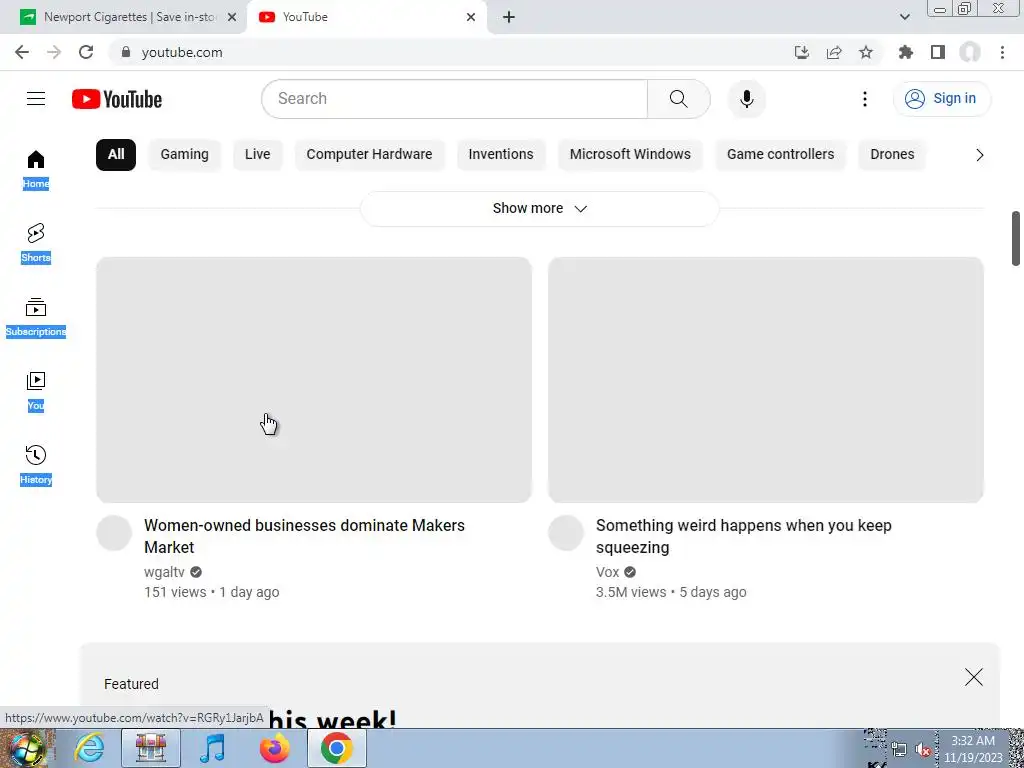Select the Microsoft Windows chip
Screen dimensions: 1024x768
pyautogui.click(x=630, y=155)
